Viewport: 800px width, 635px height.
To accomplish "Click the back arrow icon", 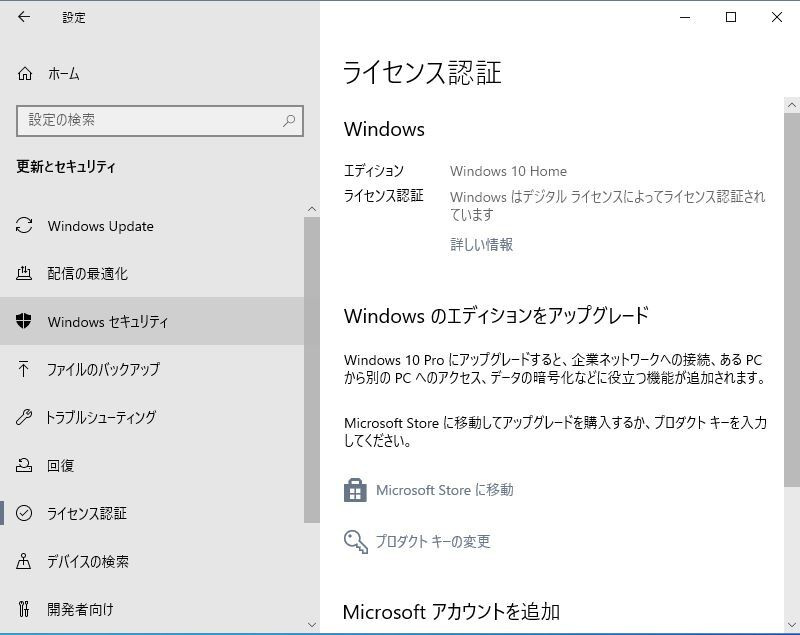I will click(x=23, y=17).
